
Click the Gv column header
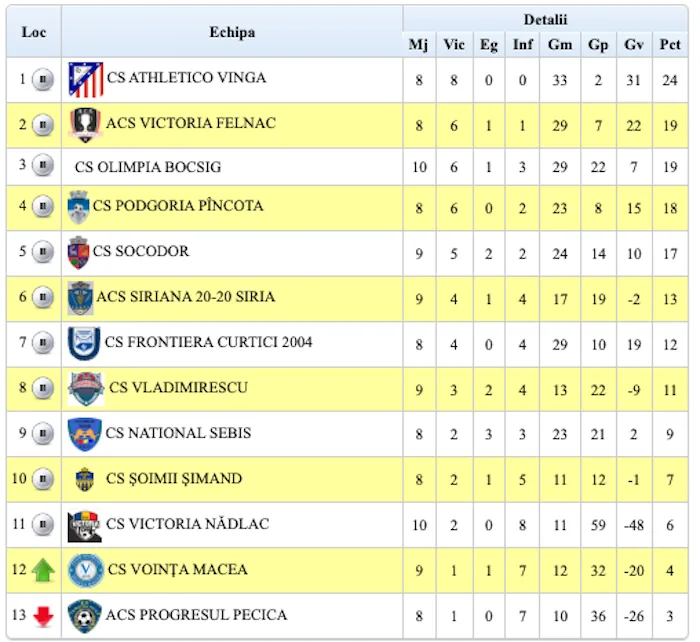click(634, 44)
